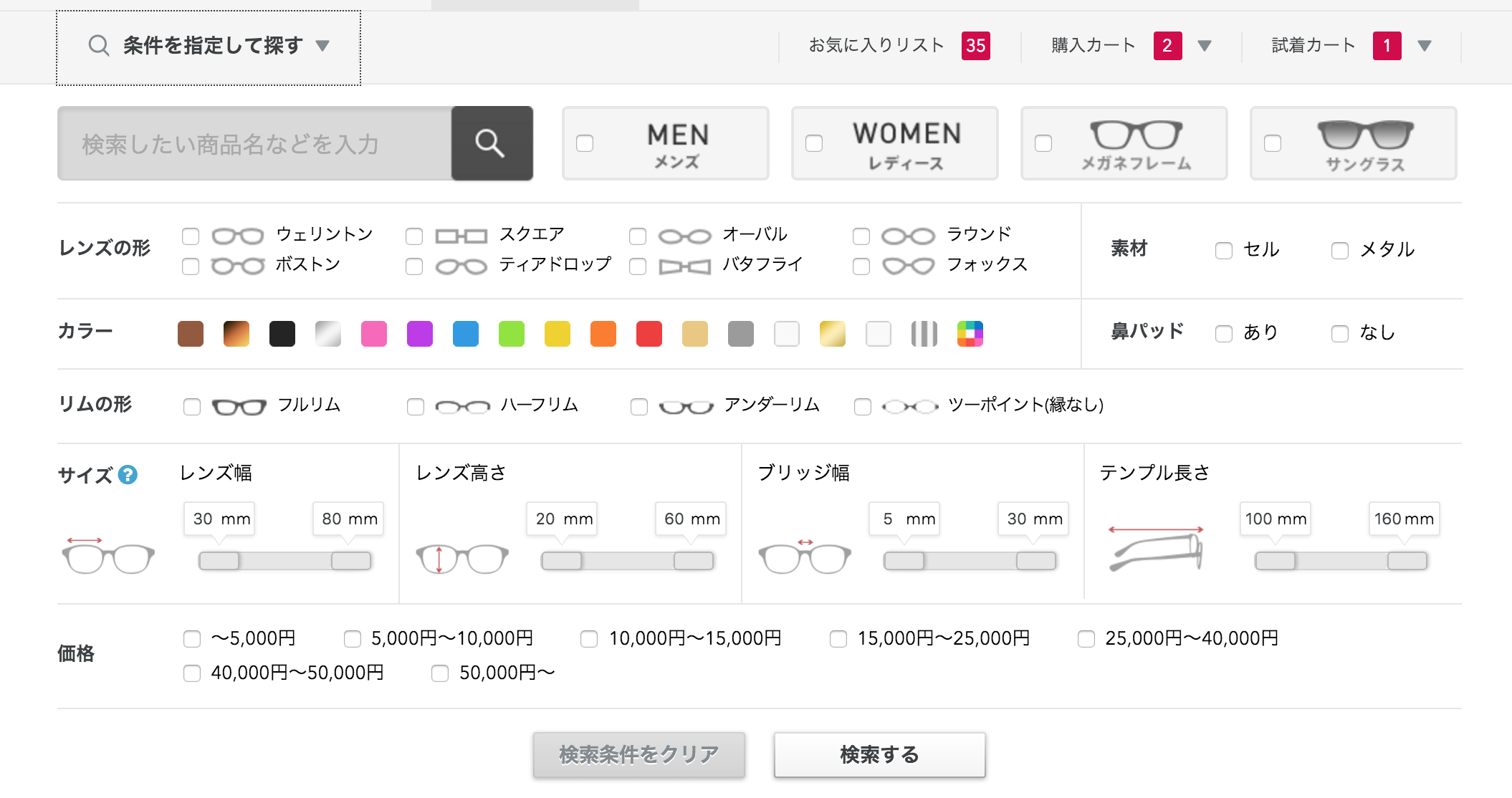1512x798 pixels.
Task: Check the MEN メンズ checkbox
Action: (x=585, y=143)
